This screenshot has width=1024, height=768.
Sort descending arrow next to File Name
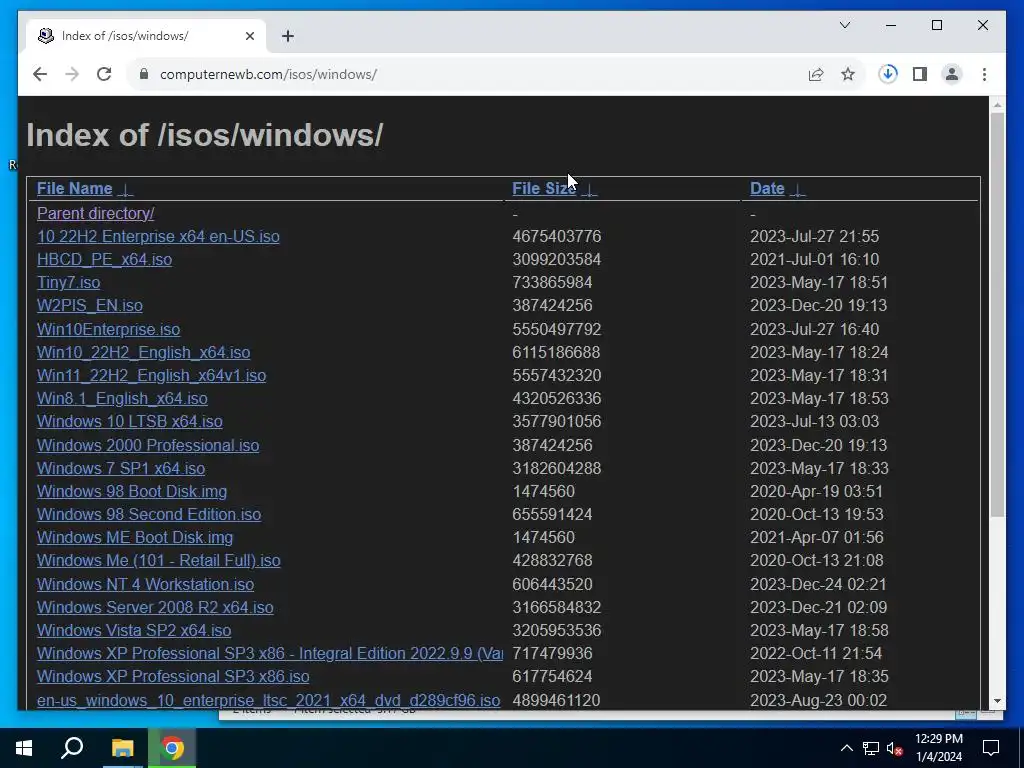[x=125, y=190]
